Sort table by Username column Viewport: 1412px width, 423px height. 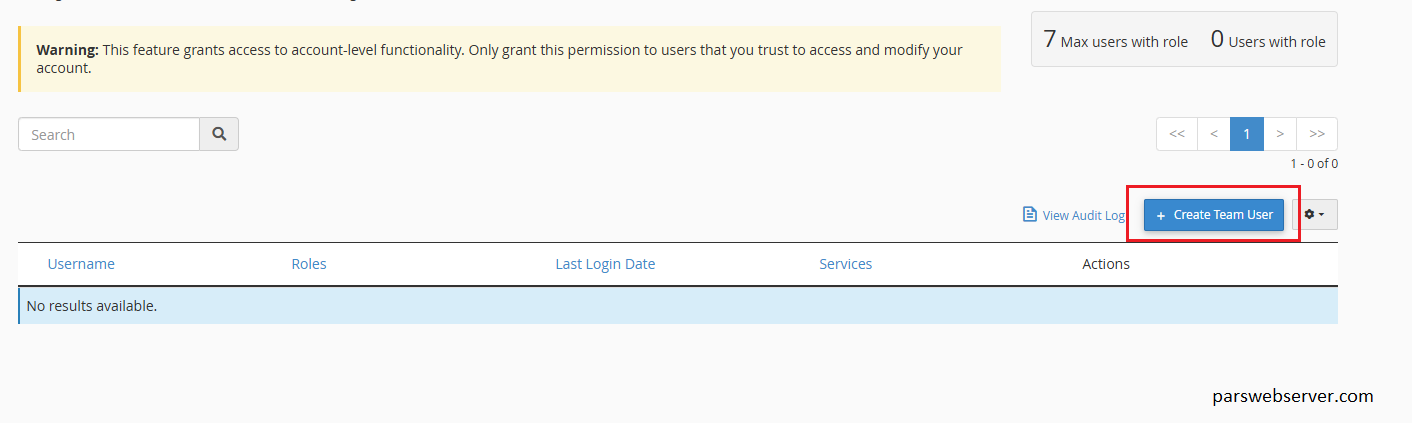(x=81, y=264)
